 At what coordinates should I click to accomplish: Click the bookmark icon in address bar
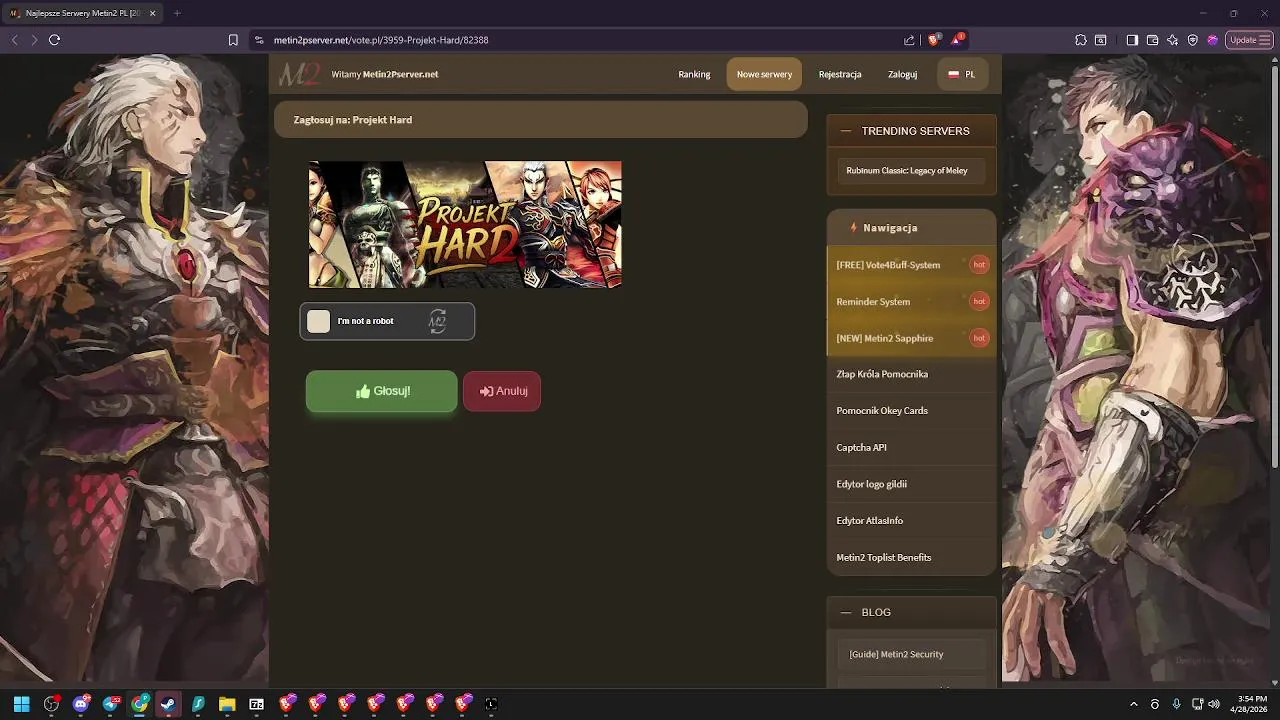click(233, 40)
